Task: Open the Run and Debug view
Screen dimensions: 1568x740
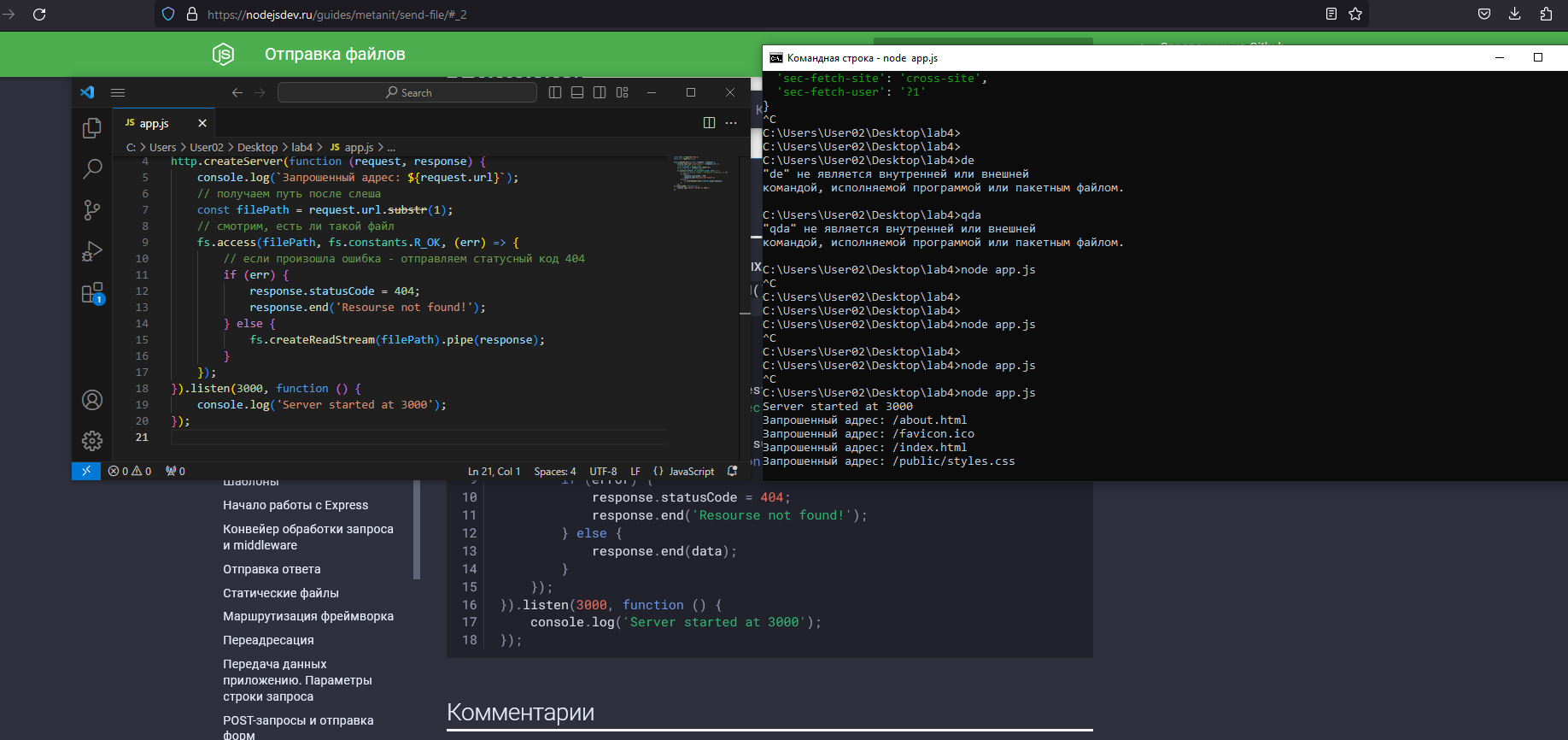Action: pyautogui.click(x=92, y=251)
